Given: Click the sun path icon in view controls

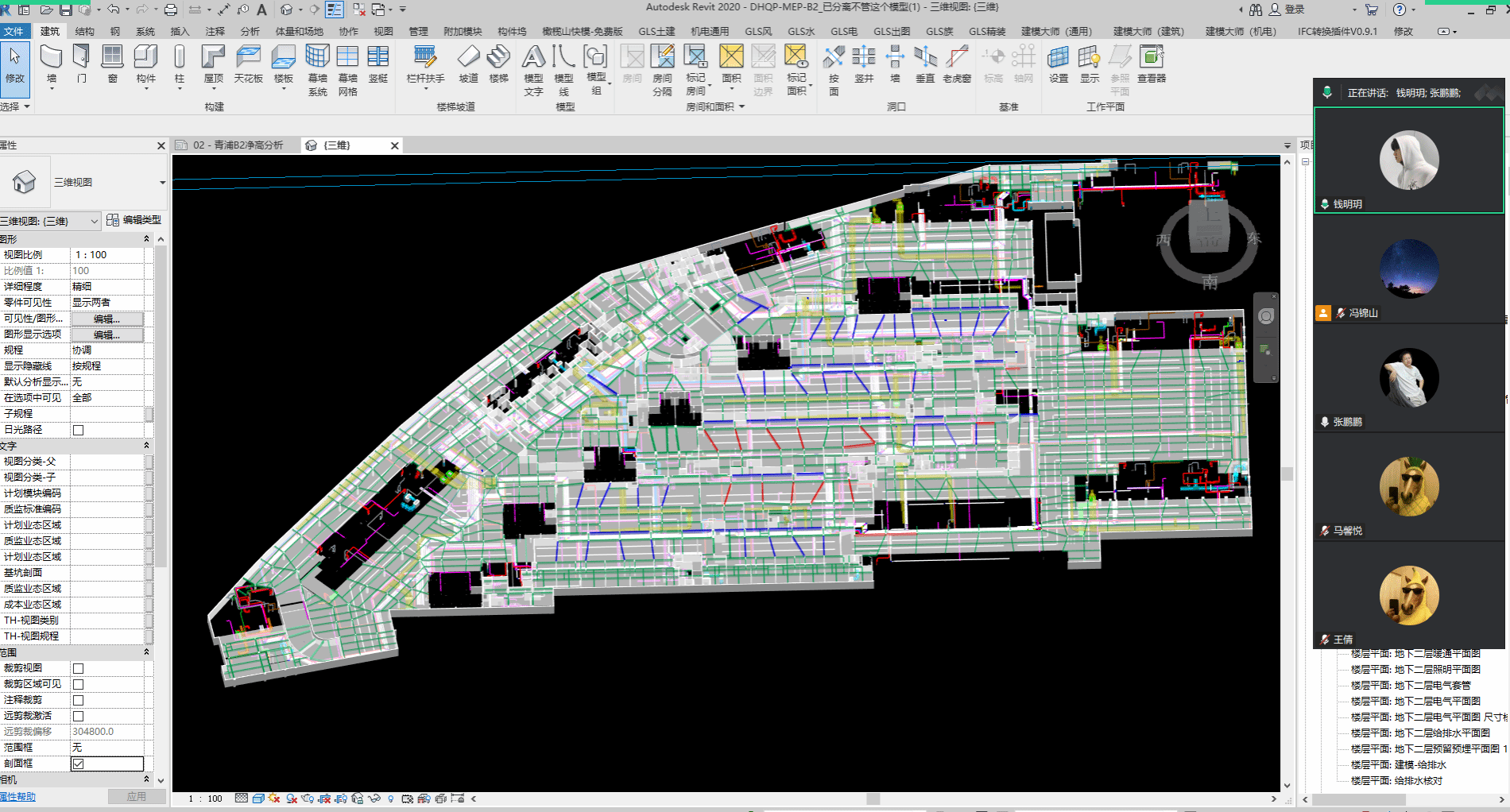Looking at the screenshot, I should 274,798.
